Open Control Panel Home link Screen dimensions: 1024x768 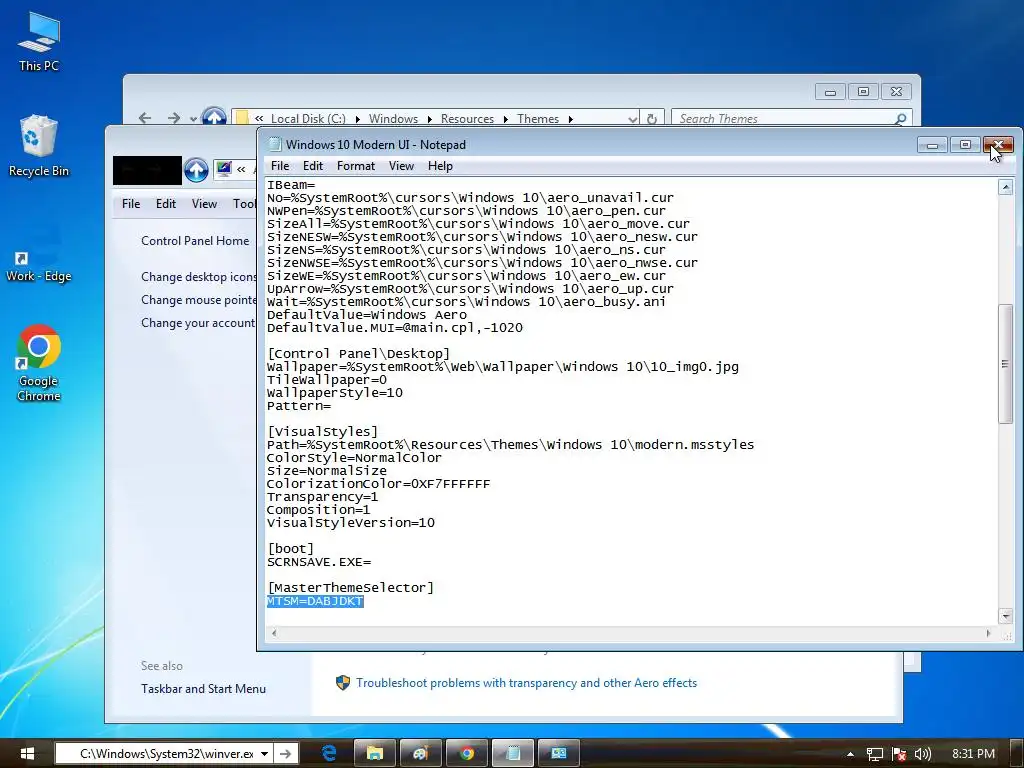point(195,241)
